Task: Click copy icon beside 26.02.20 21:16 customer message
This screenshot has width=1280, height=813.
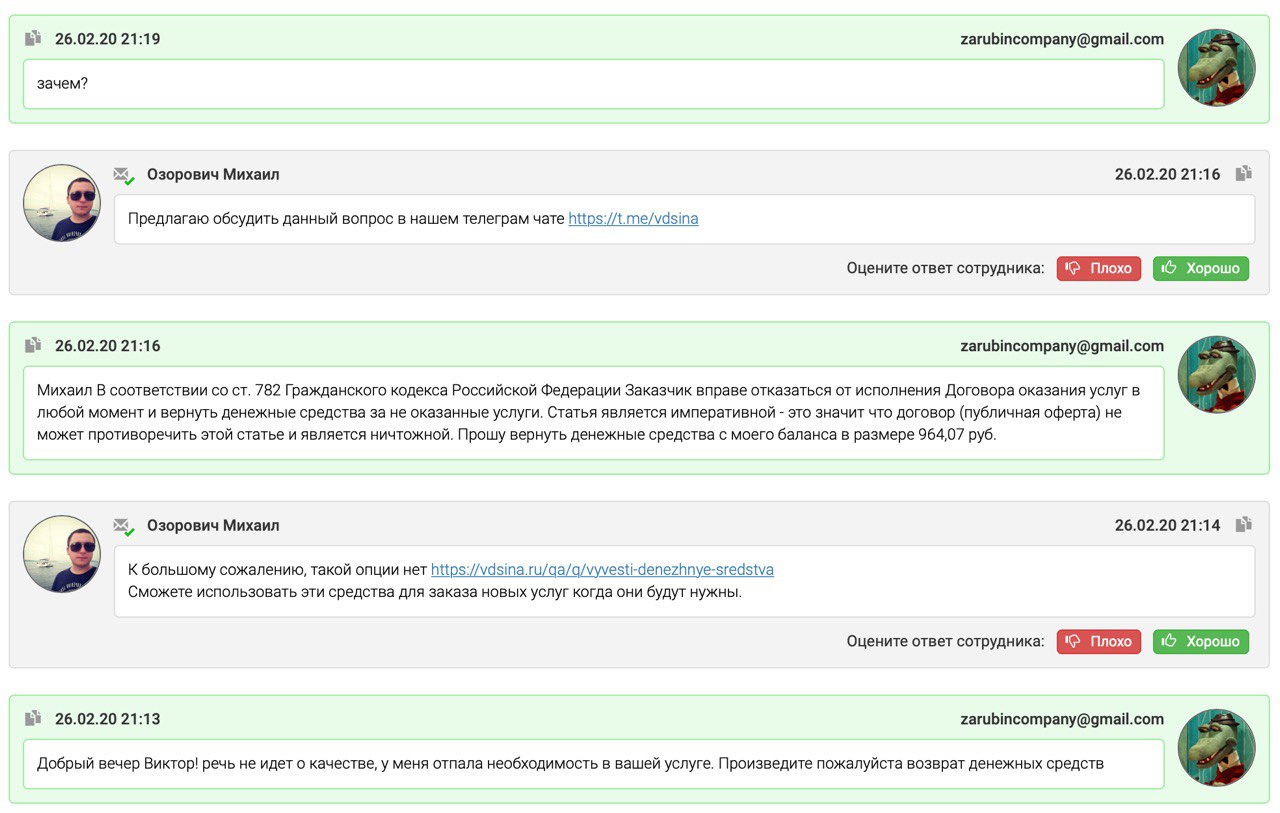Action: 33,345
